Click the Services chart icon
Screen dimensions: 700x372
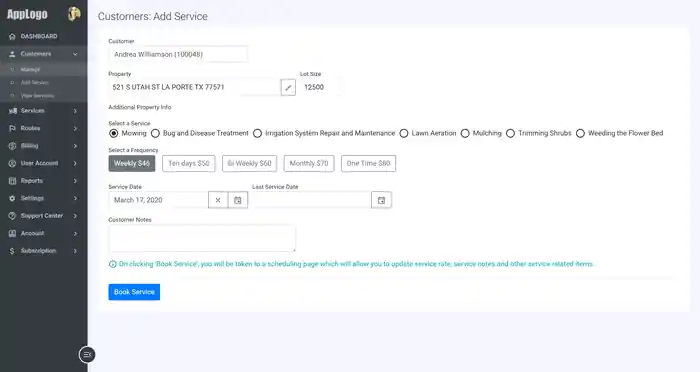[12, 111]
